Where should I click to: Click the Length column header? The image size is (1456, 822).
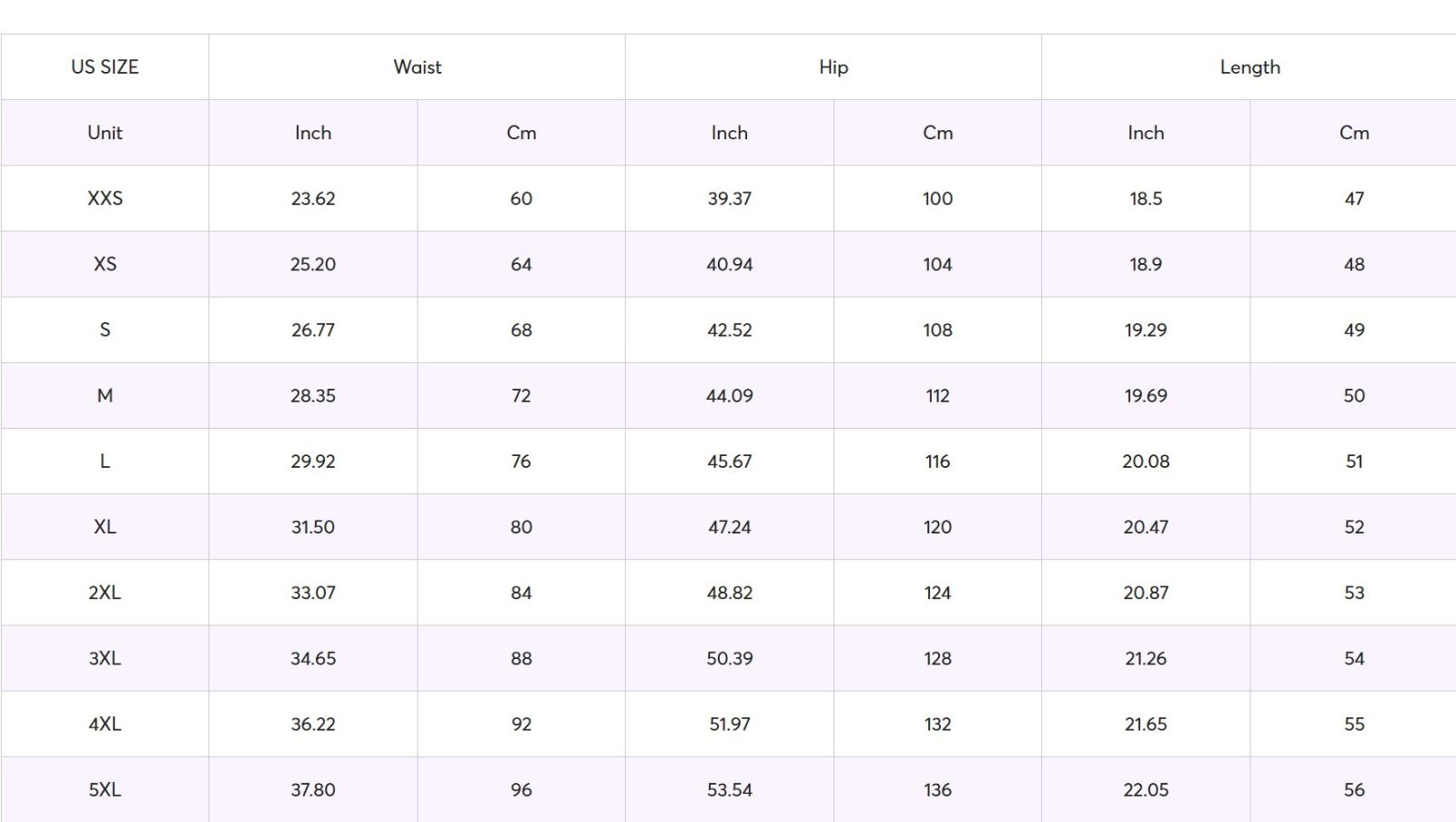pyautogui.click(x=1249, y=67)
